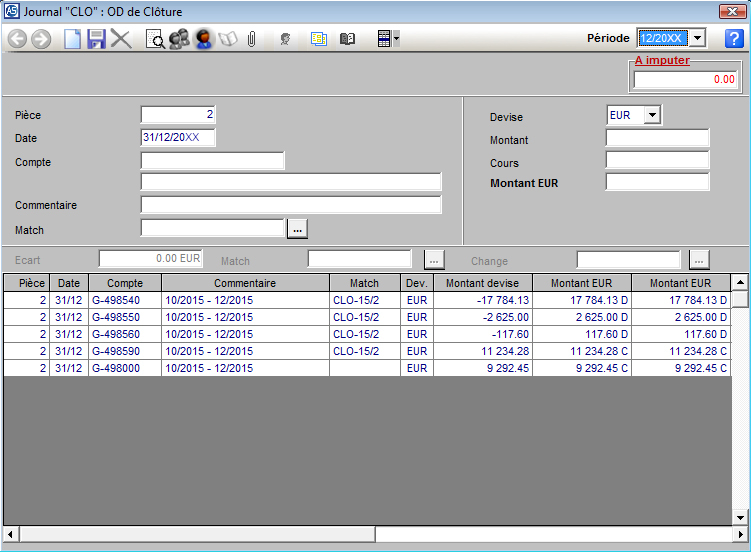Click the browse button next to Match field
751x552 pixels.
tap(297, 229)
